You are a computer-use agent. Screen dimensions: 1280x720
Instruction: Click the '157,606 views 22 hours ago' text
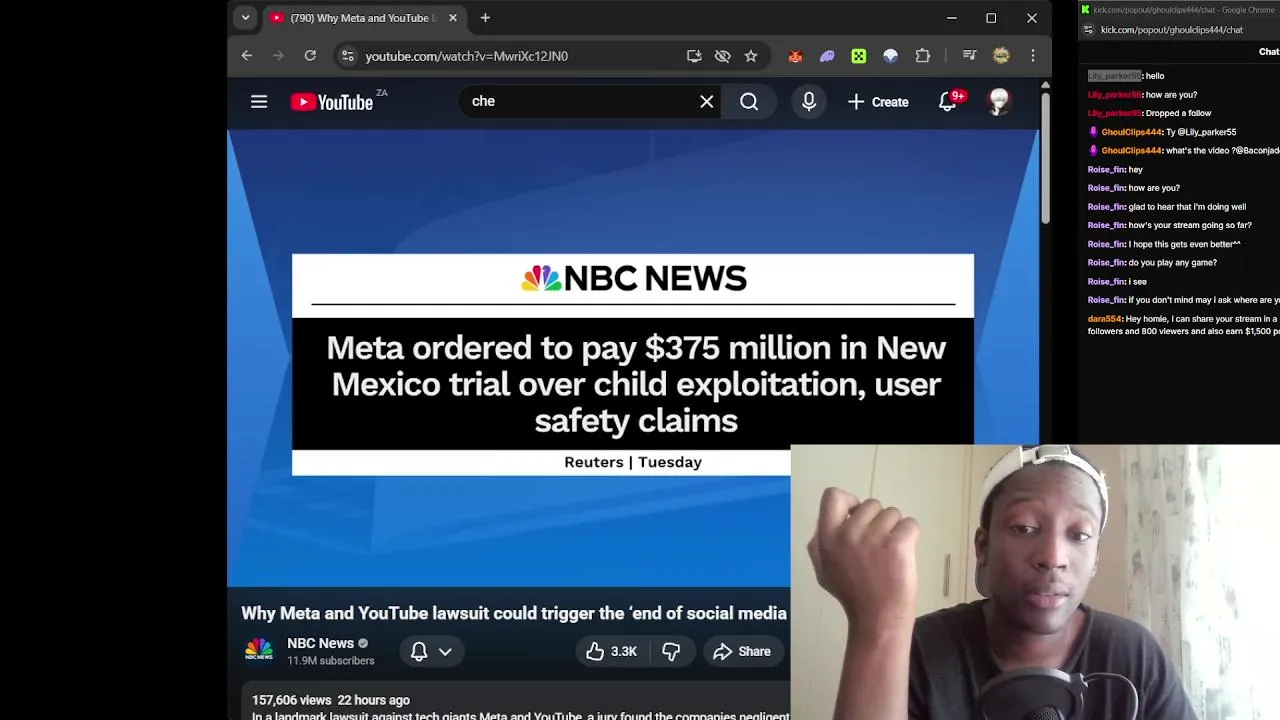[x=331, y=700]
